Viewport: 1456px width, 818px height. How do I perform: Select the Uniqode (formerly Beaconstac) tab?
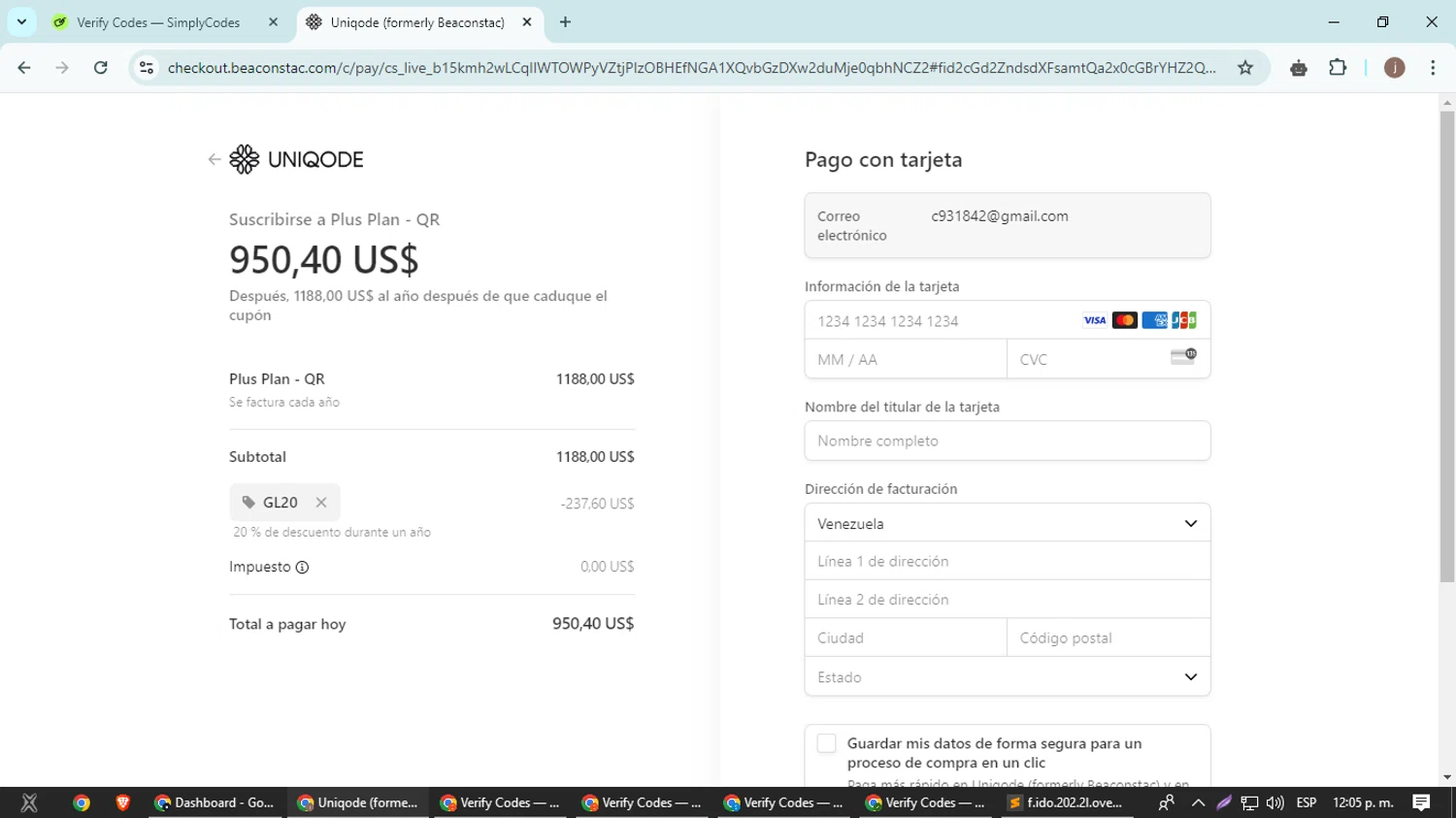pyautogui.click(x=417, y=22)
